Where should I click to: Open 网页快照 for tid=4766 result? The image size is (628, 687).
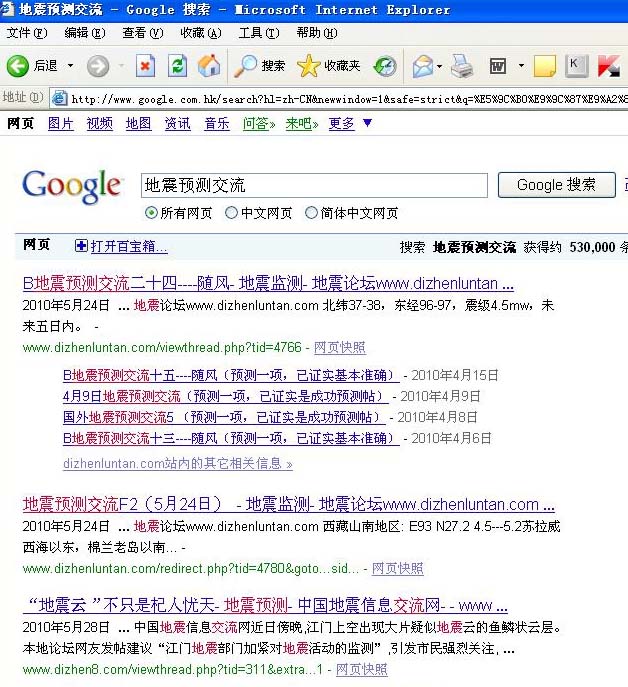[x=340, y=347]
